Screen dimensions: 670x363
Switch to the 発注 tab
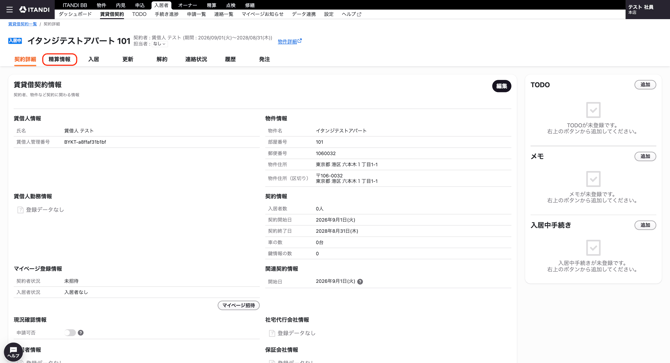coord(264,59)
